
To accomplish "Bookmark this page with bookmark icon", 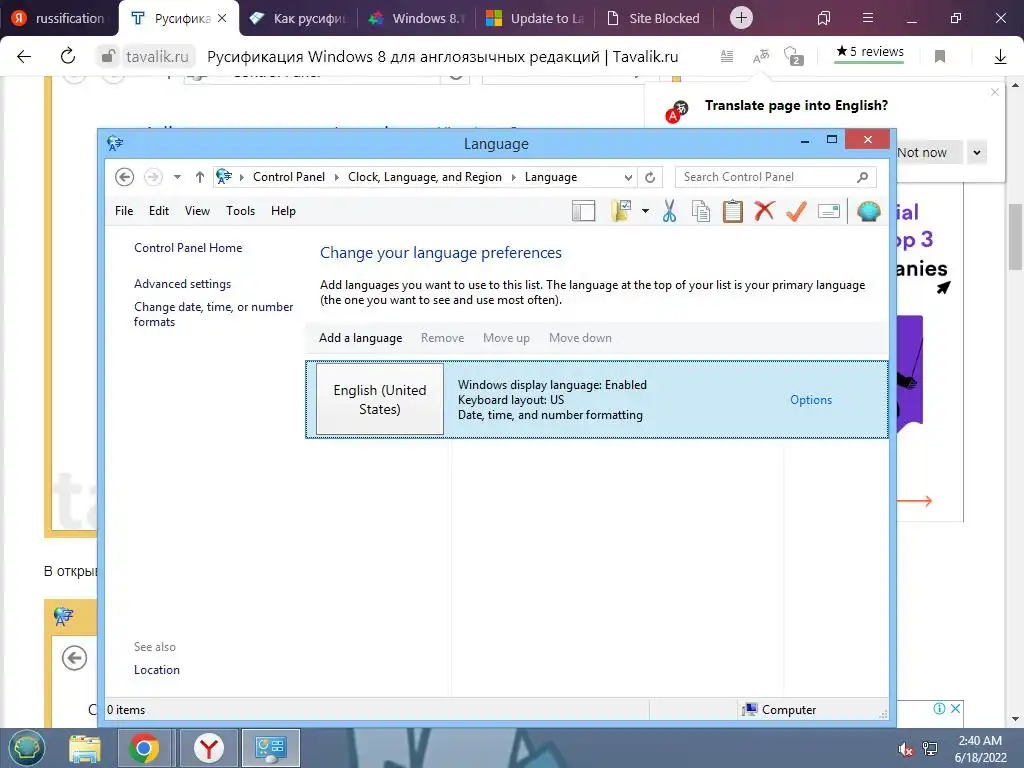I will (x=940, y=56).
